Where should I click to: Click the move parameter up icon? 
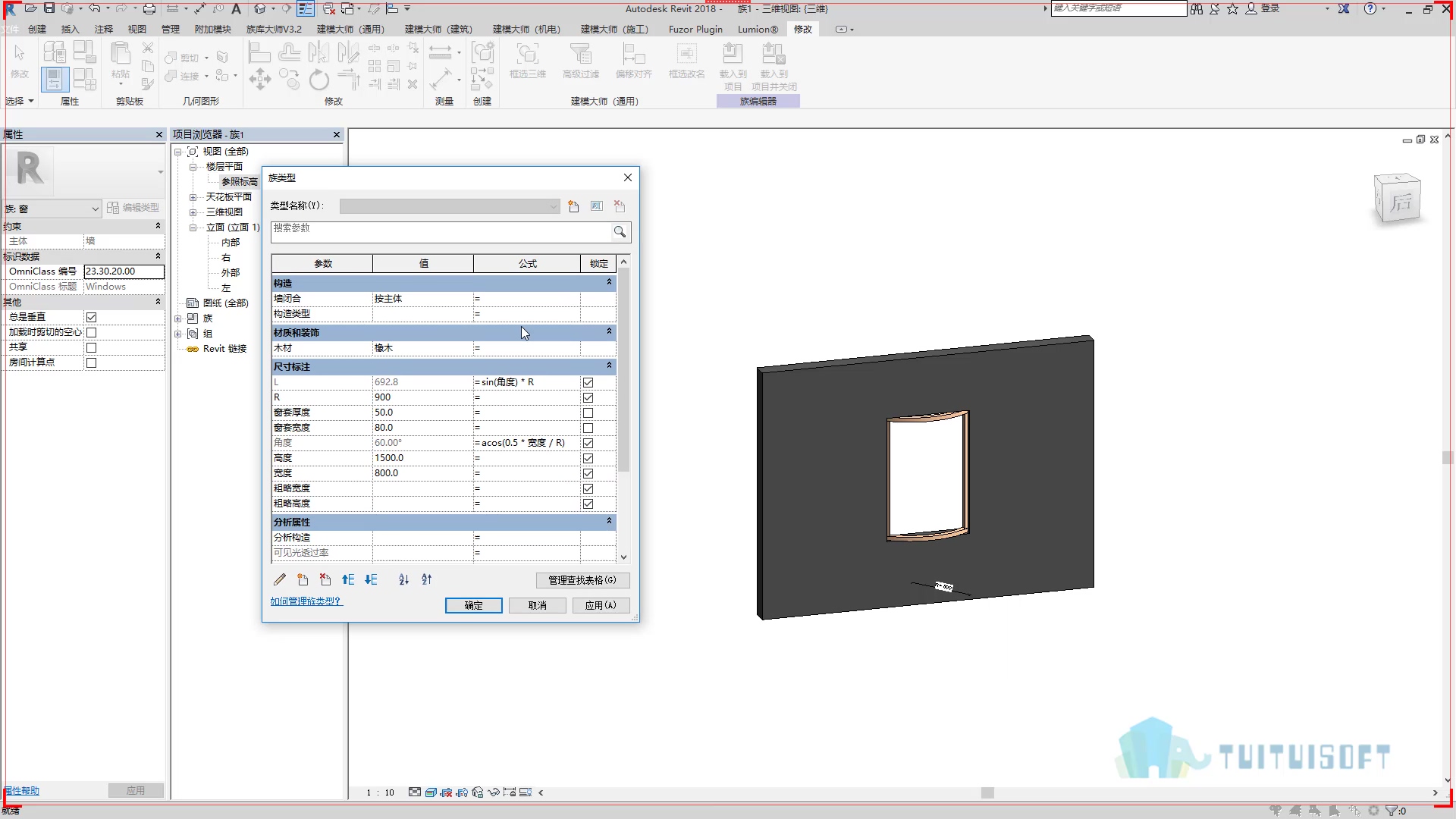348,579
